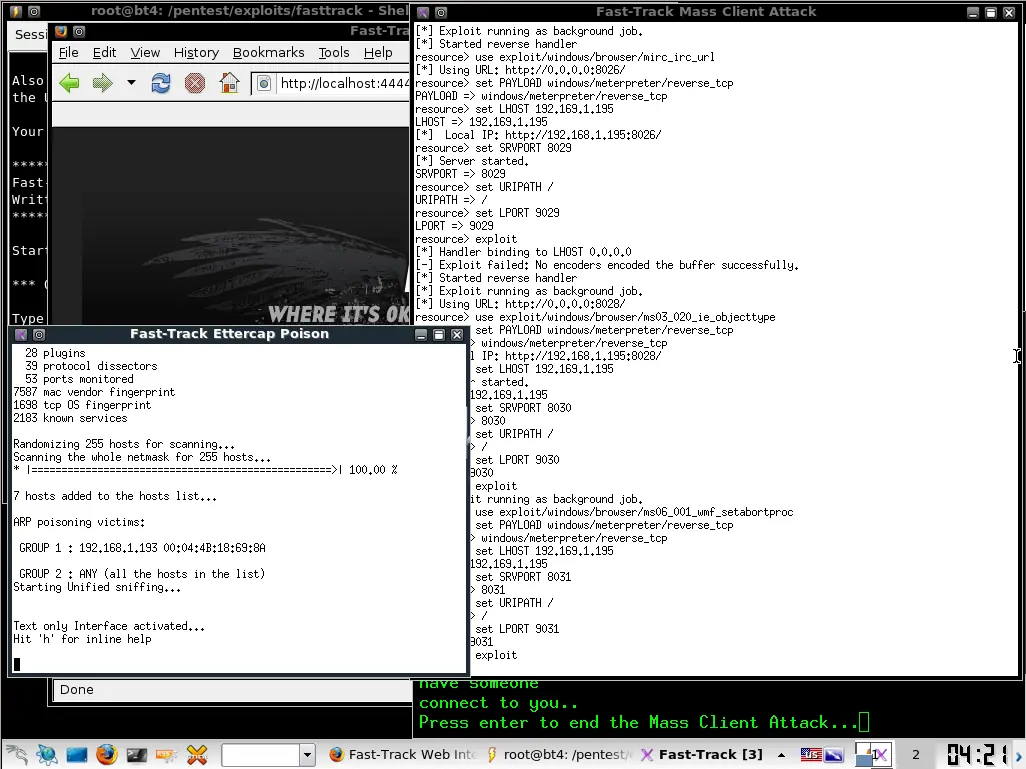The image size is (1026, 769).
Task: Click site identity icon in address bar
Action: (x=264, y=83)
